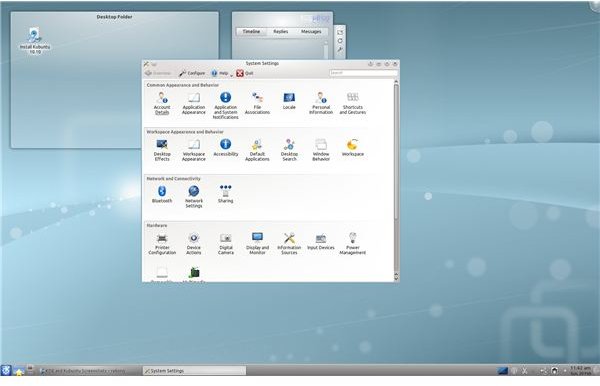Open Account Details settings
The height and width of the screenshot is (386, 600).
click(x=162, y=103)
